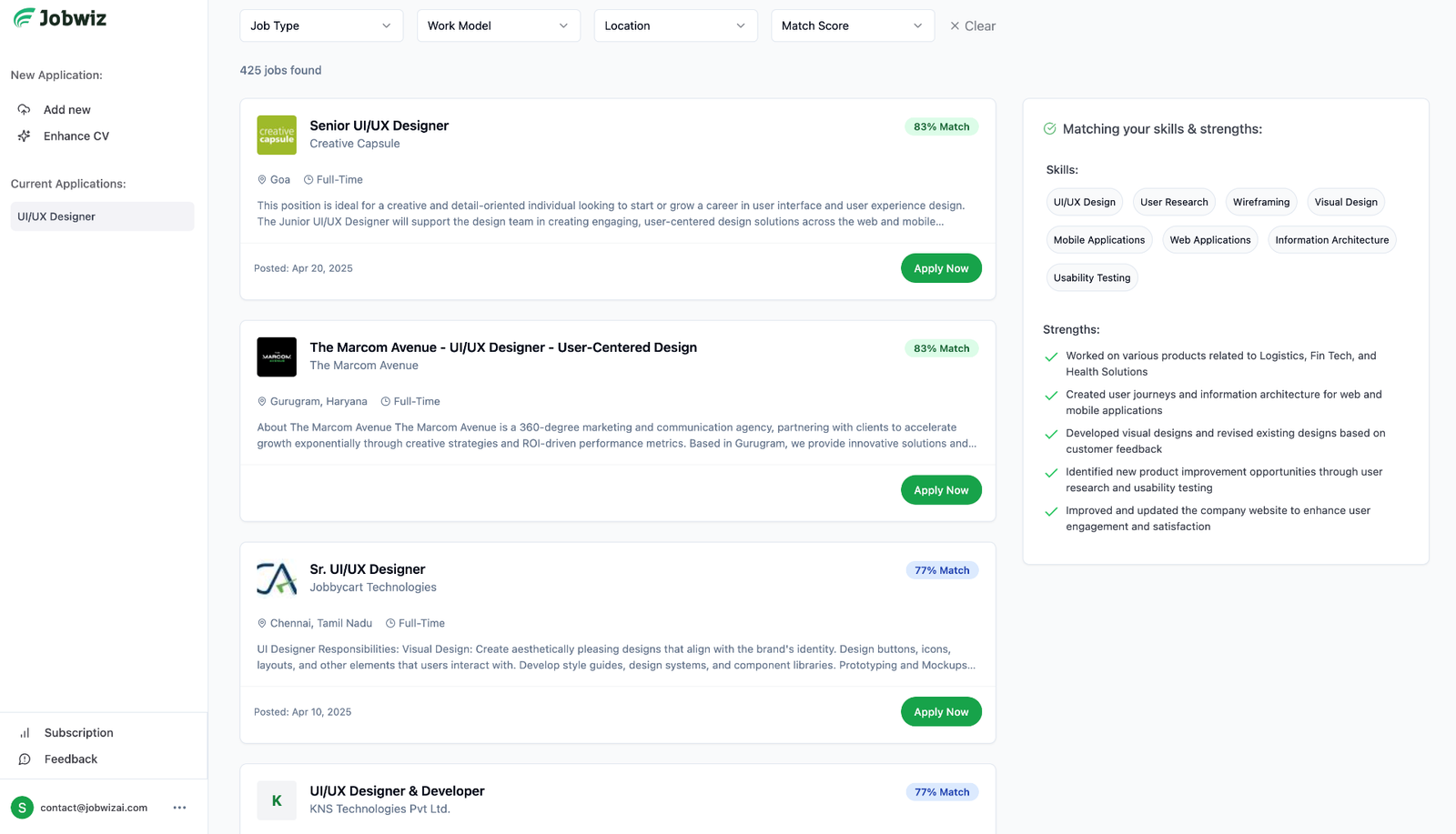Click the Enhance CV sparkle icon
Image resolution: width=1456 pixels, height=834 pixels.
pyautogui.click(x=25, y=136)
